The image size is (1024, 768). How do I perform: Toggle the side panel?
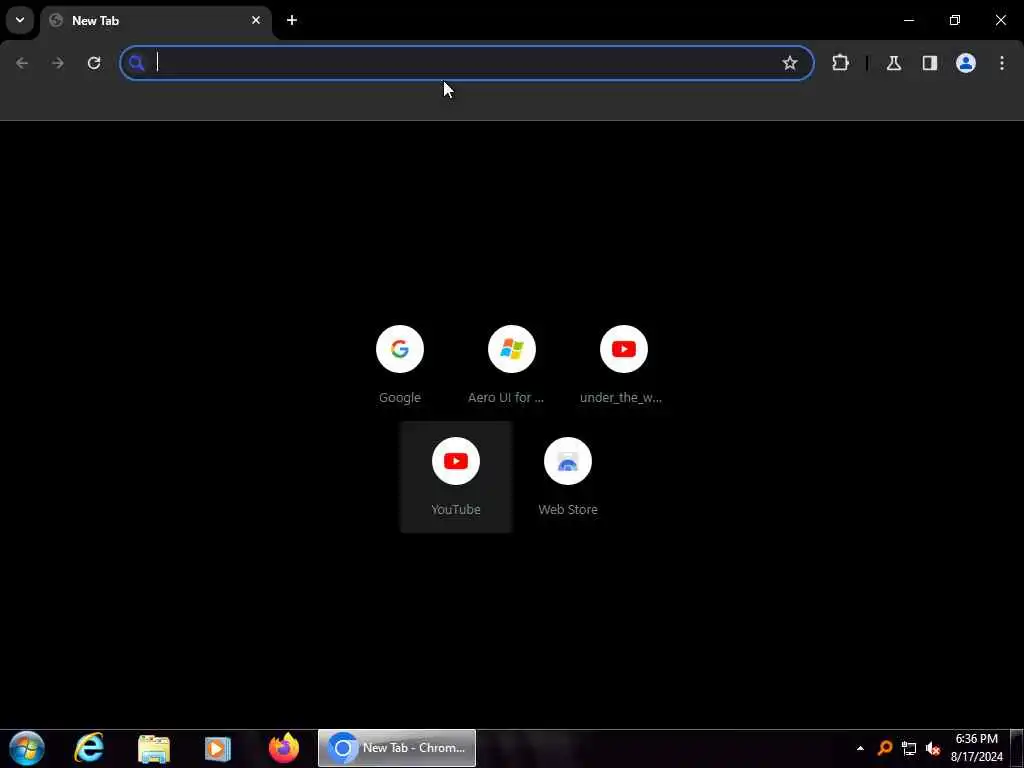tap(930, 63)
